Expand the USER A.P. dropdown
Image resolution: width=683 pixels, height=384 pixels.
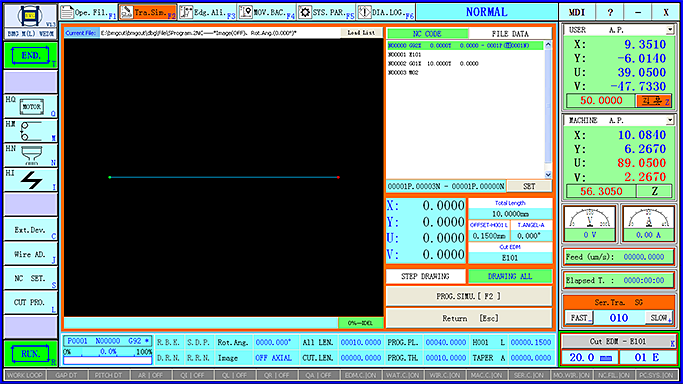[x=670, y=30]
